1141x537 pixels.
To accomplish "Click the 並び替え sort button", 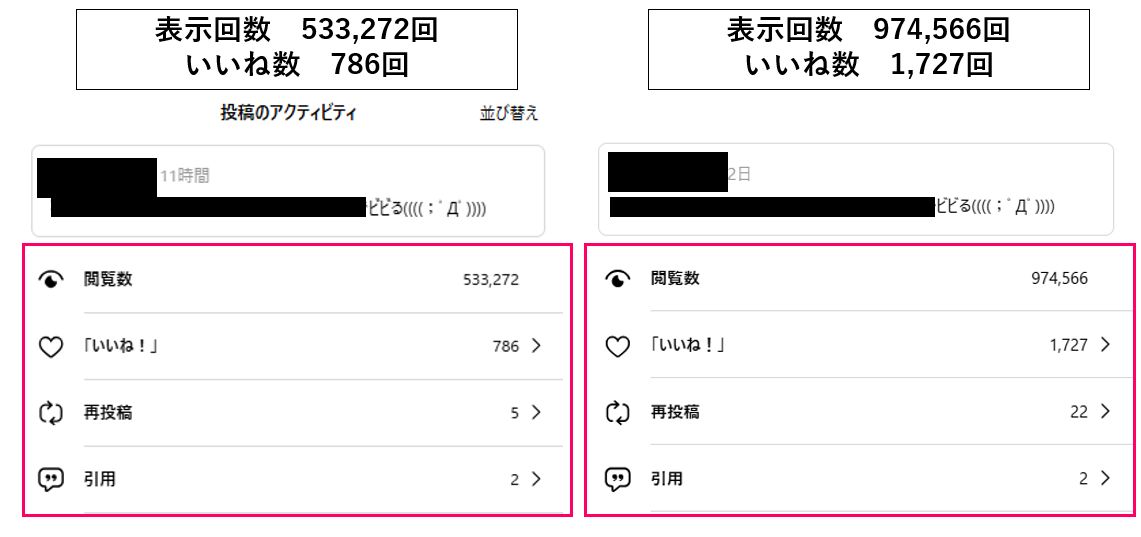I will [x=509, y=114].
